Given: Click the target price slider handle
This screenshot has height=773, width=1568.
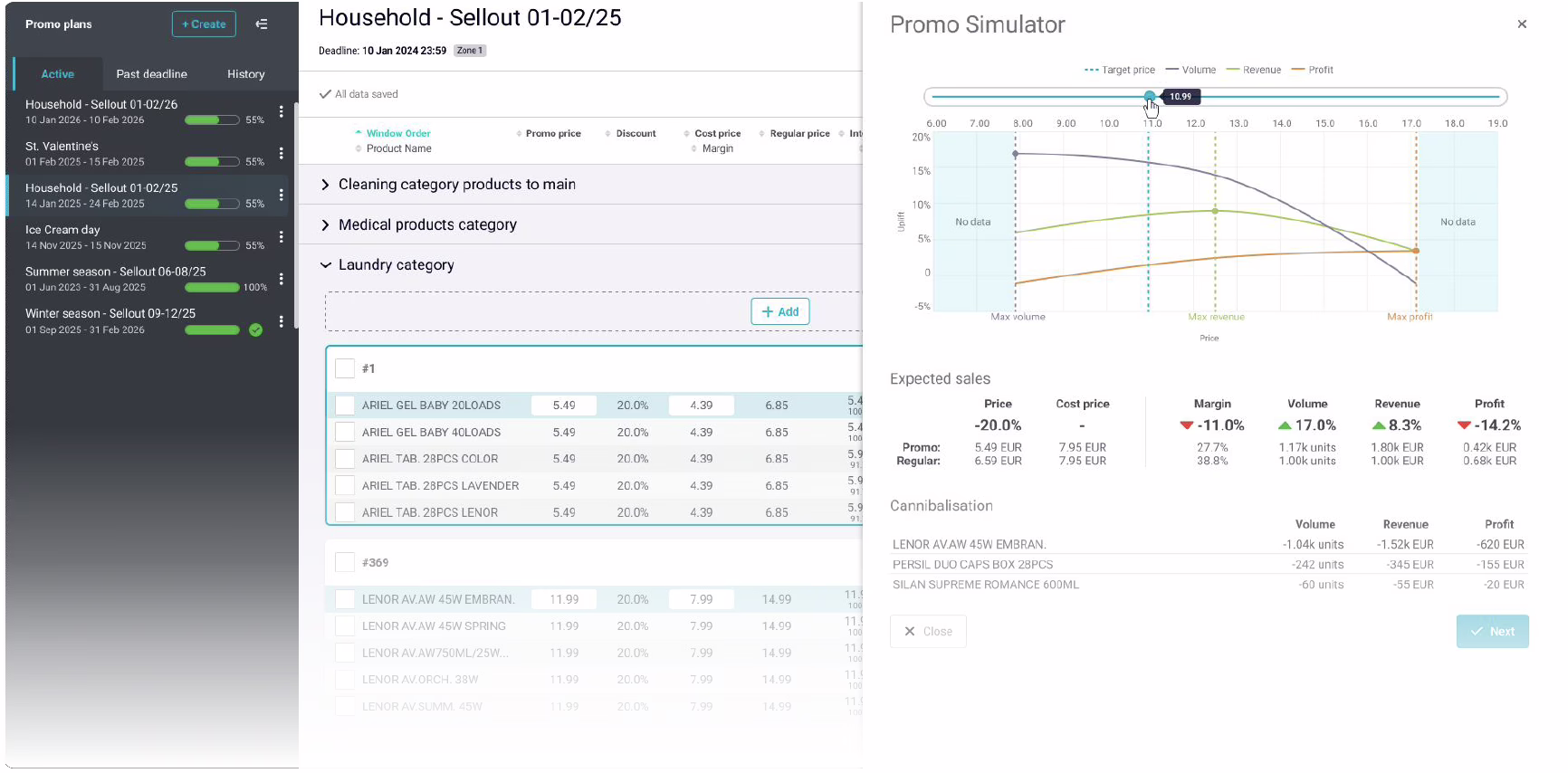Looking at the screenshot, I should click(1149, 96).
